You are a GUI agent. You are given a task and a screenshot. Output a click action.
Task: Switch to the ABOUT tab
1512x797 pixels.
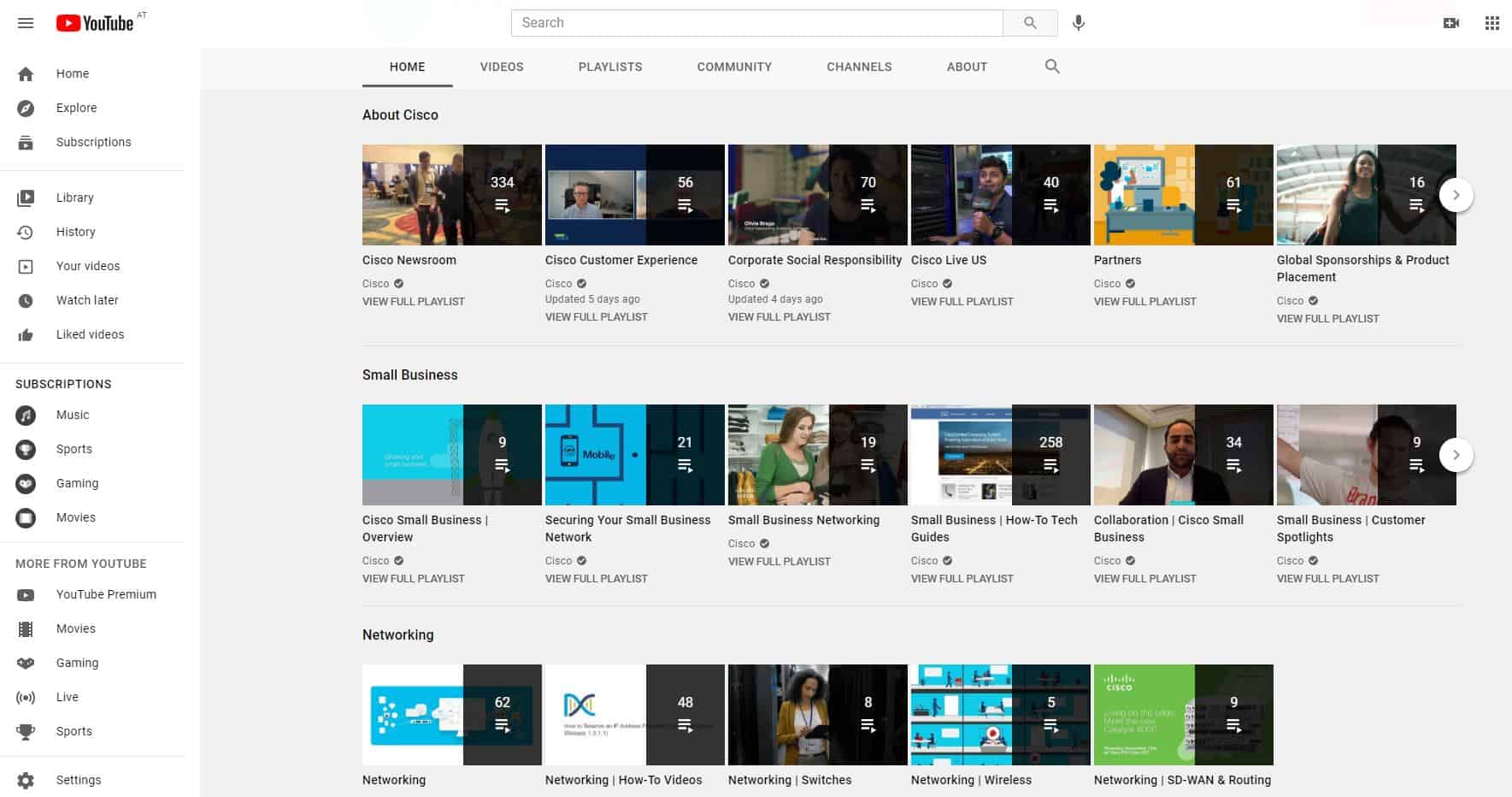[x=967, y=67]
